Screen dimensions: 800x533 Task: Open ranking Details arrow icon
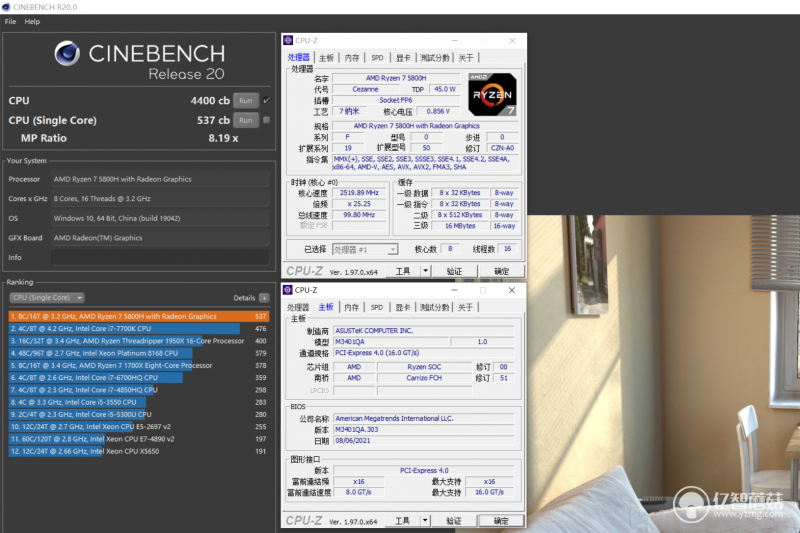(x=264, y=298)
